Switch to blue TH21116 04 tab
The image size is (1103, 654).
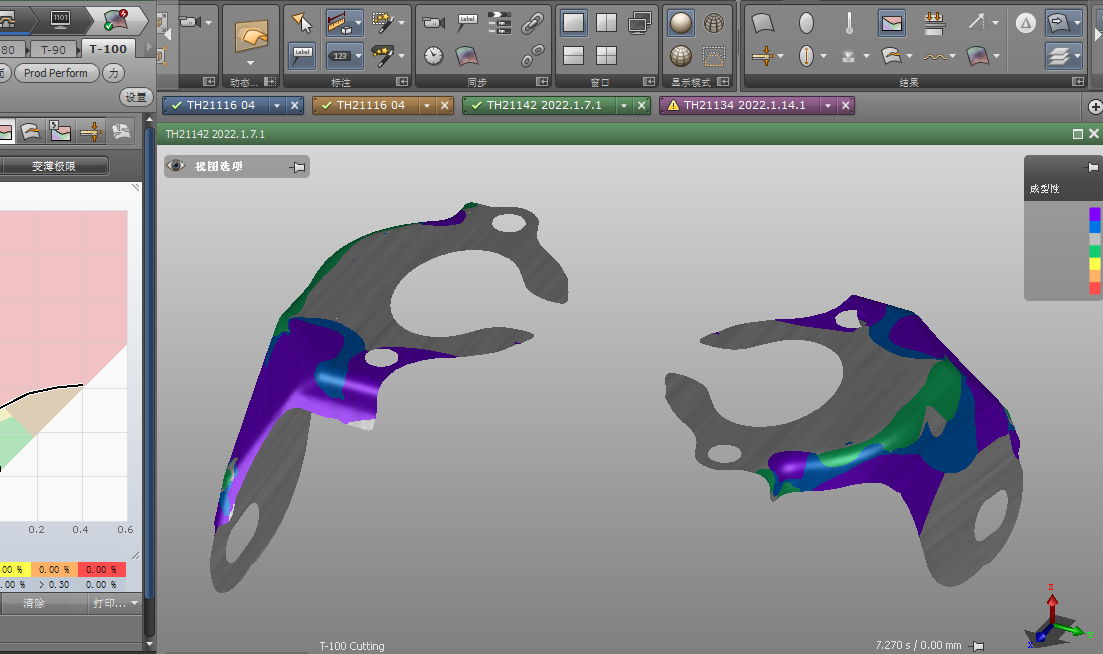coord(220,105)
